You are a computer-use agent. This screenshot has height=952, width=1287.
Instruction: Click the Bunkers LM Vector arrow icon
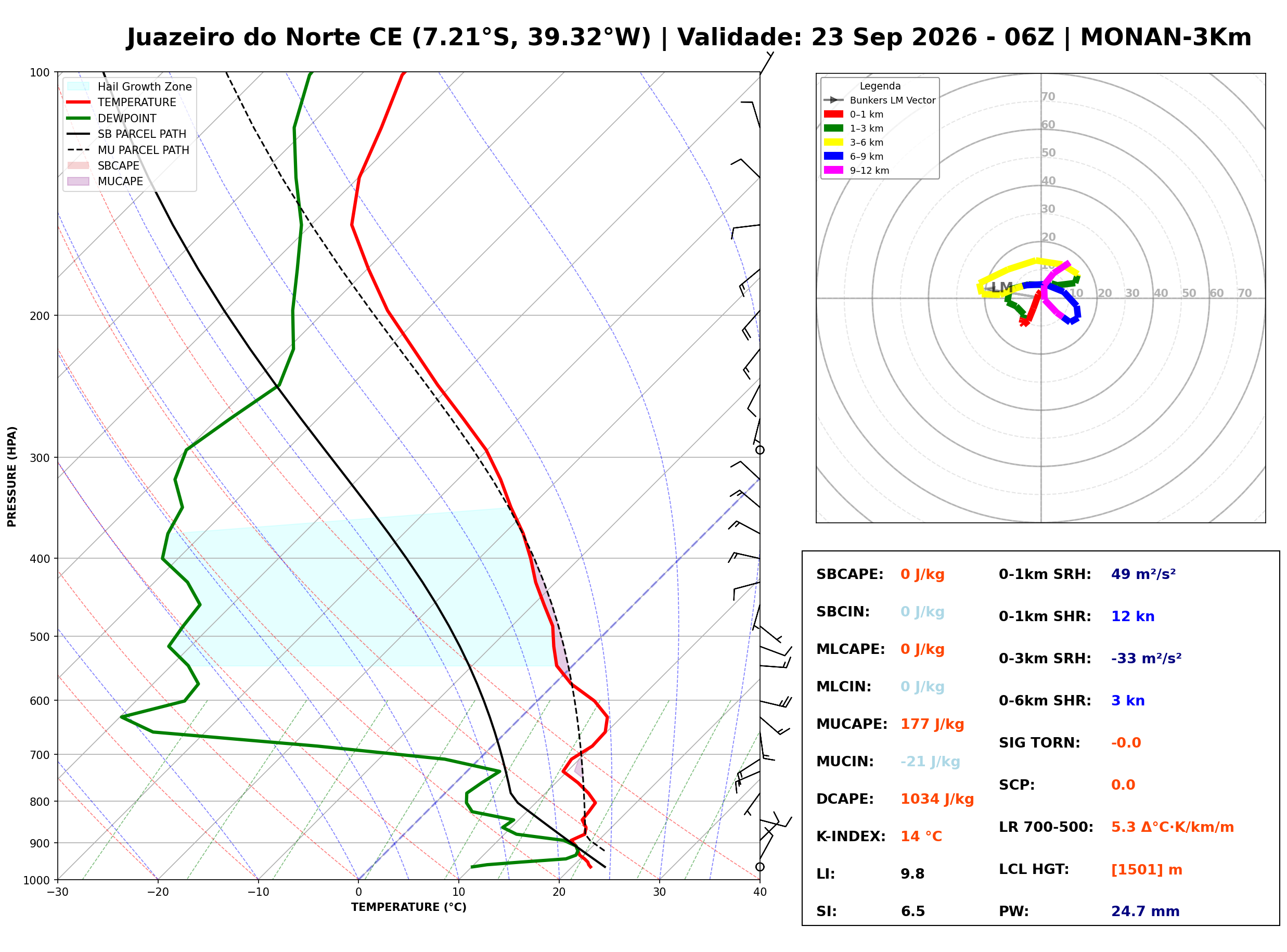[833, 100]
